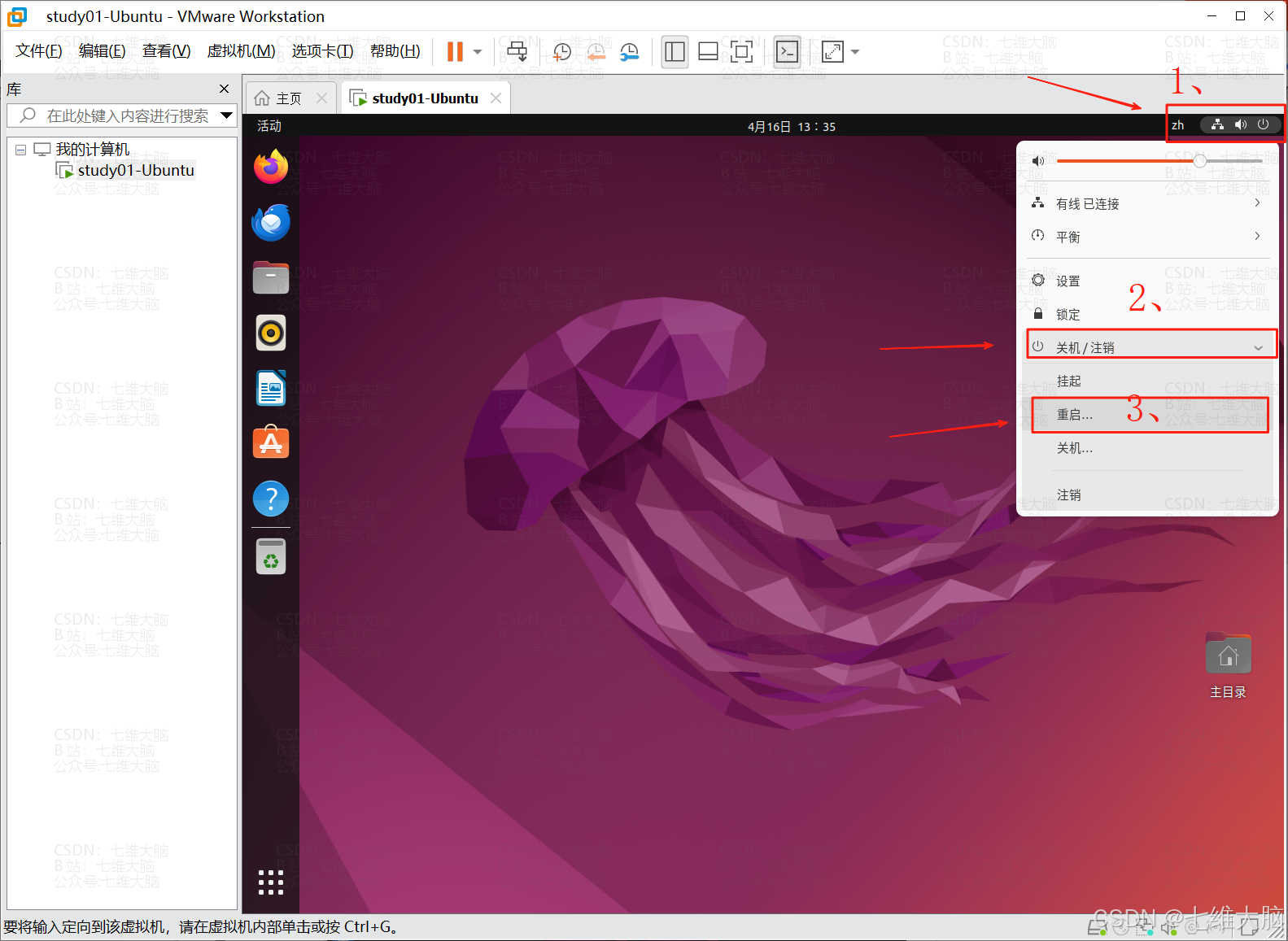Open the 编辑(E) menu
This screenshot has width=1288, height=941.
103,51
